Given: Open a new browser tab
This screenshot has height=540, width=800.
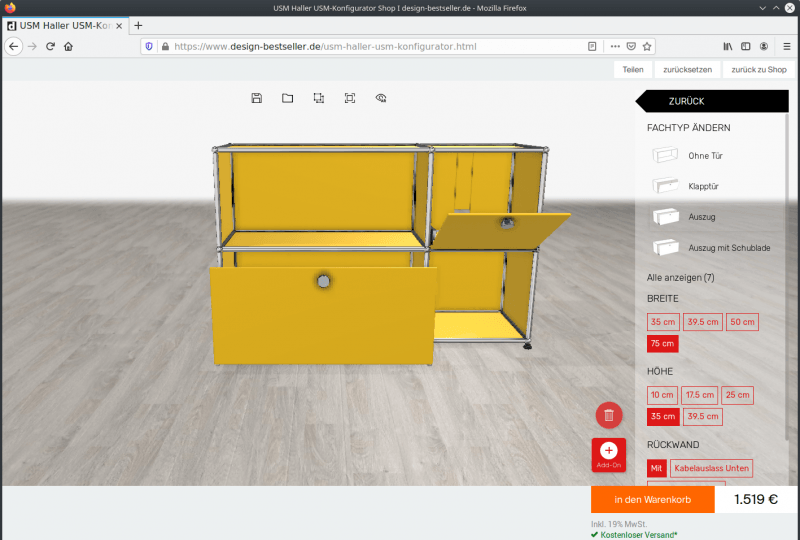Looking at the screenshot, I should (138, 26).
